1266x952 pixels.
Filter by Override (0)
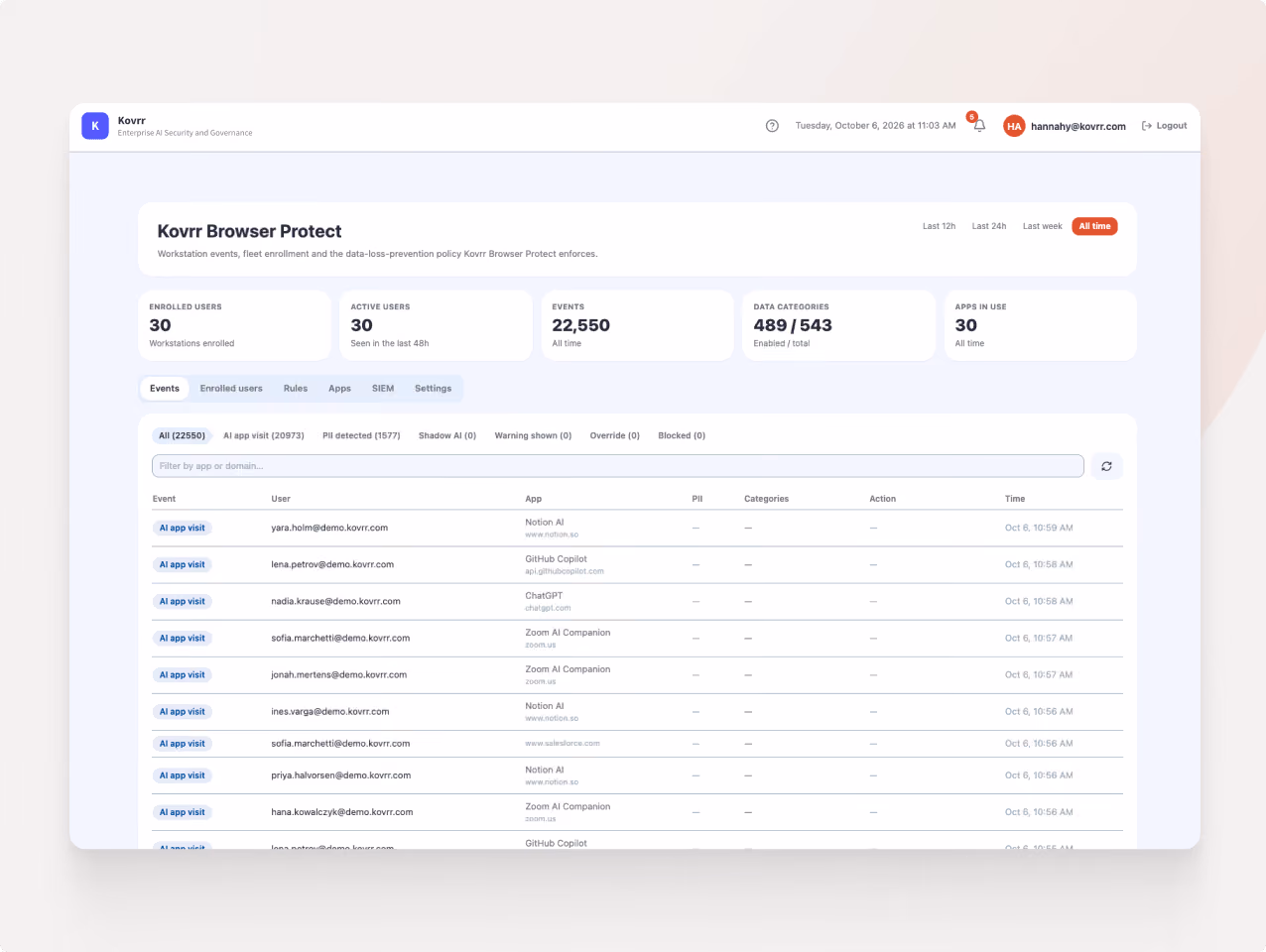pos(615,435)
